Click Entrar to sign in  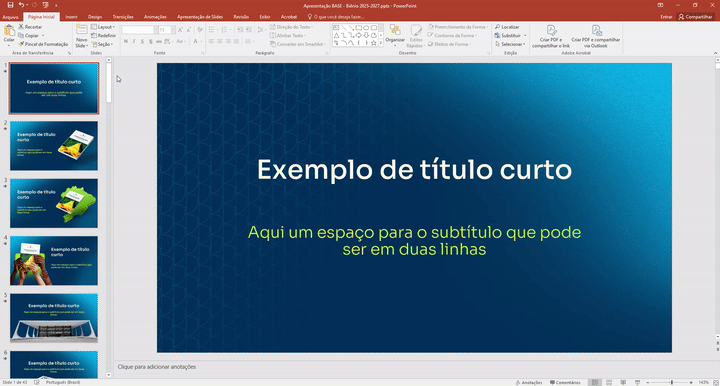666,17
